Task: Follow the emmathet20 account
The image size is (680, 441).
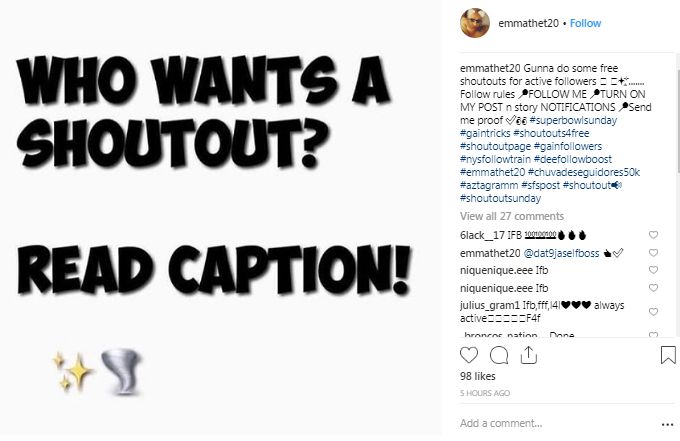Action: tap(585, 23)
